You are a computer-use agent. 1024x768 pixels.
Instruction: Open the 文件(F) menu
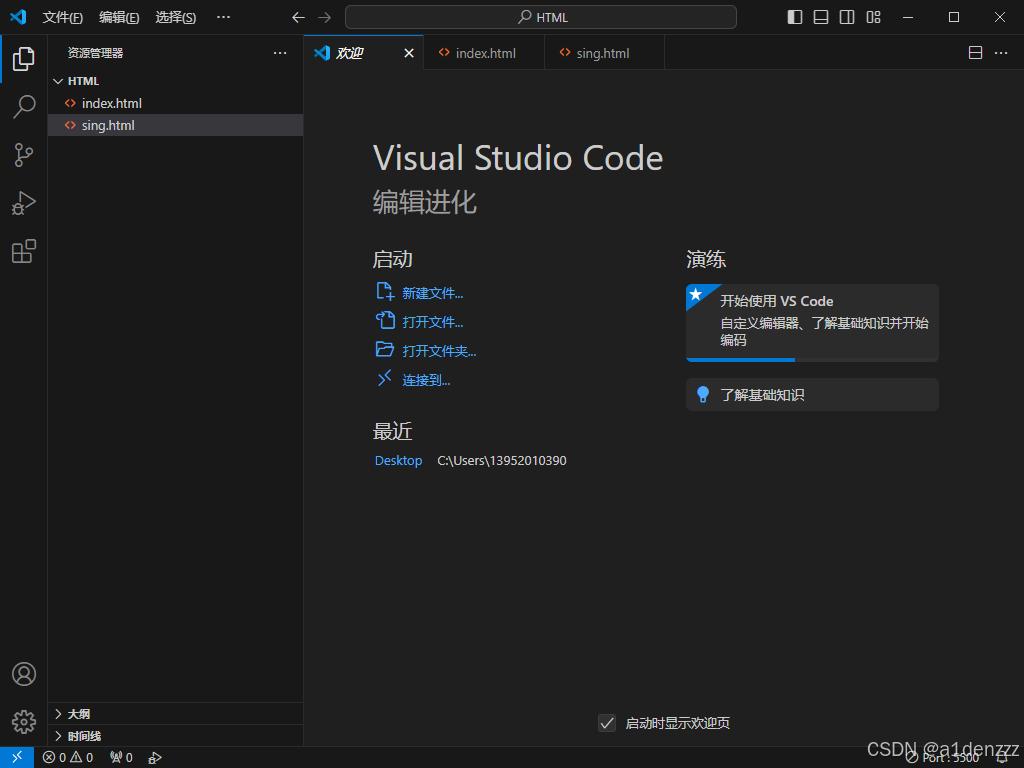63,18
